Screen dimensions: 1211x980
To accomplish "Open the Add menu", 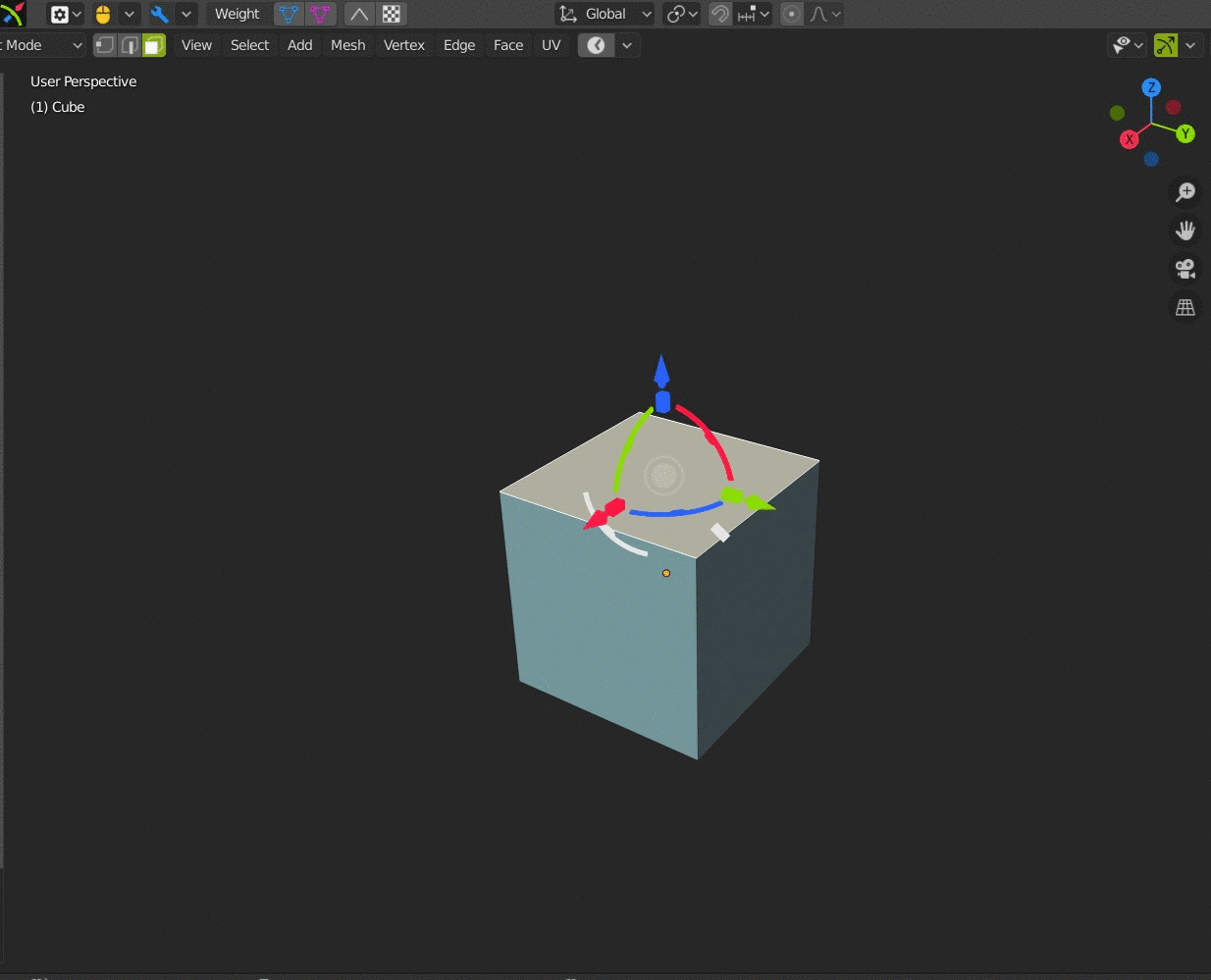I will click(299, 45).
